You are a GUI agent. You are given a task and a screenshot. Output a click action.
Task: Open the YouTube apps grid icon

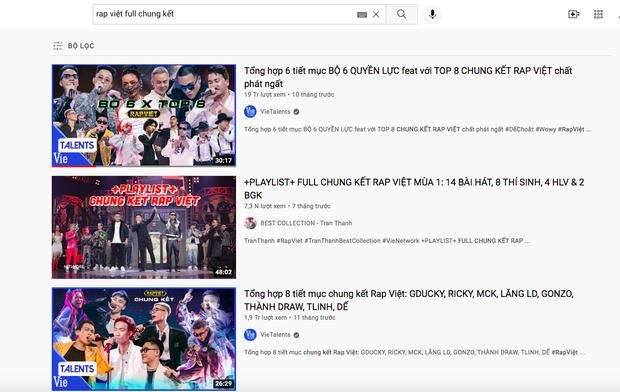pos(598,14)
